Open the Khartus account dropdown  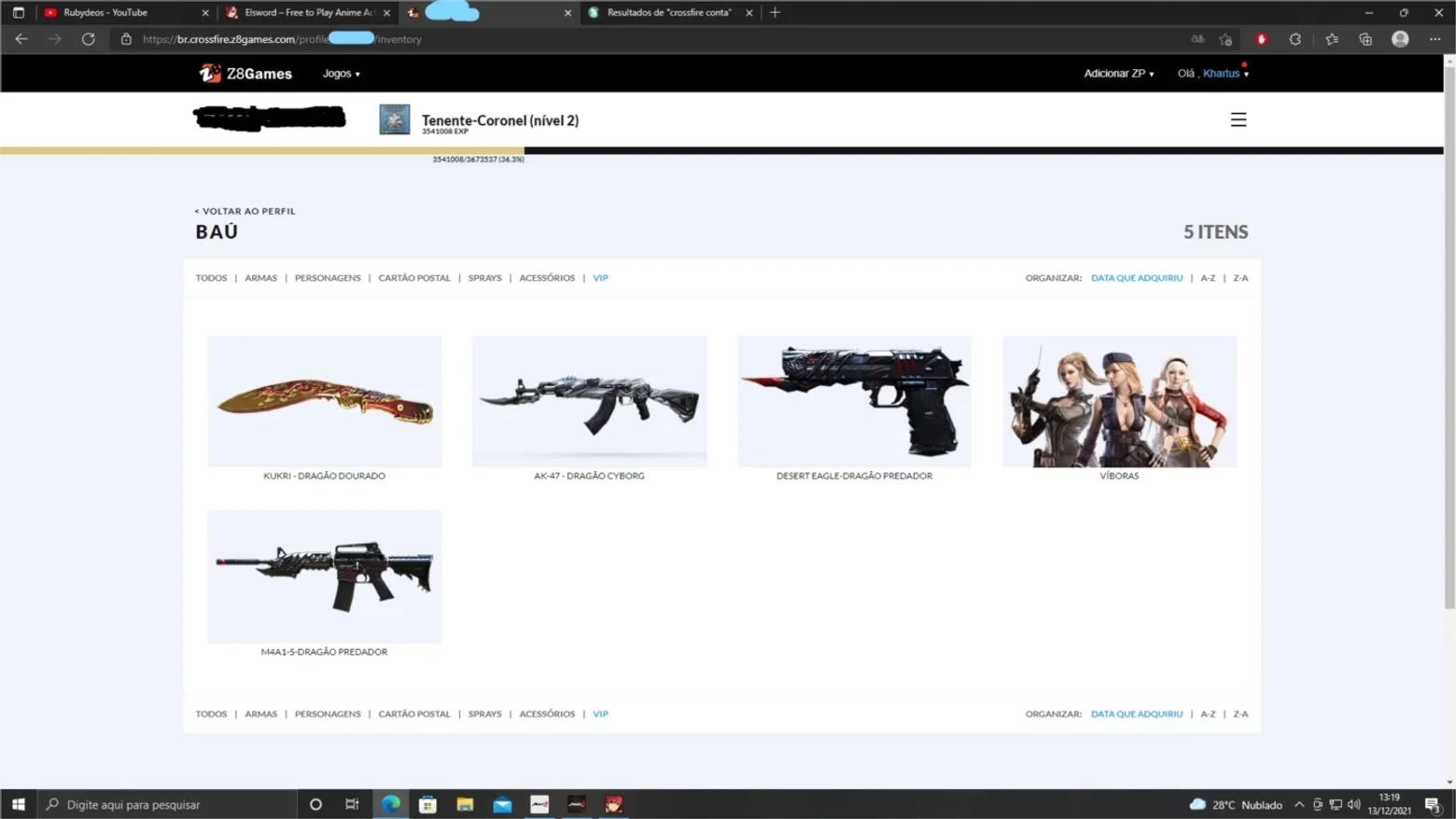click(1225, 74)
